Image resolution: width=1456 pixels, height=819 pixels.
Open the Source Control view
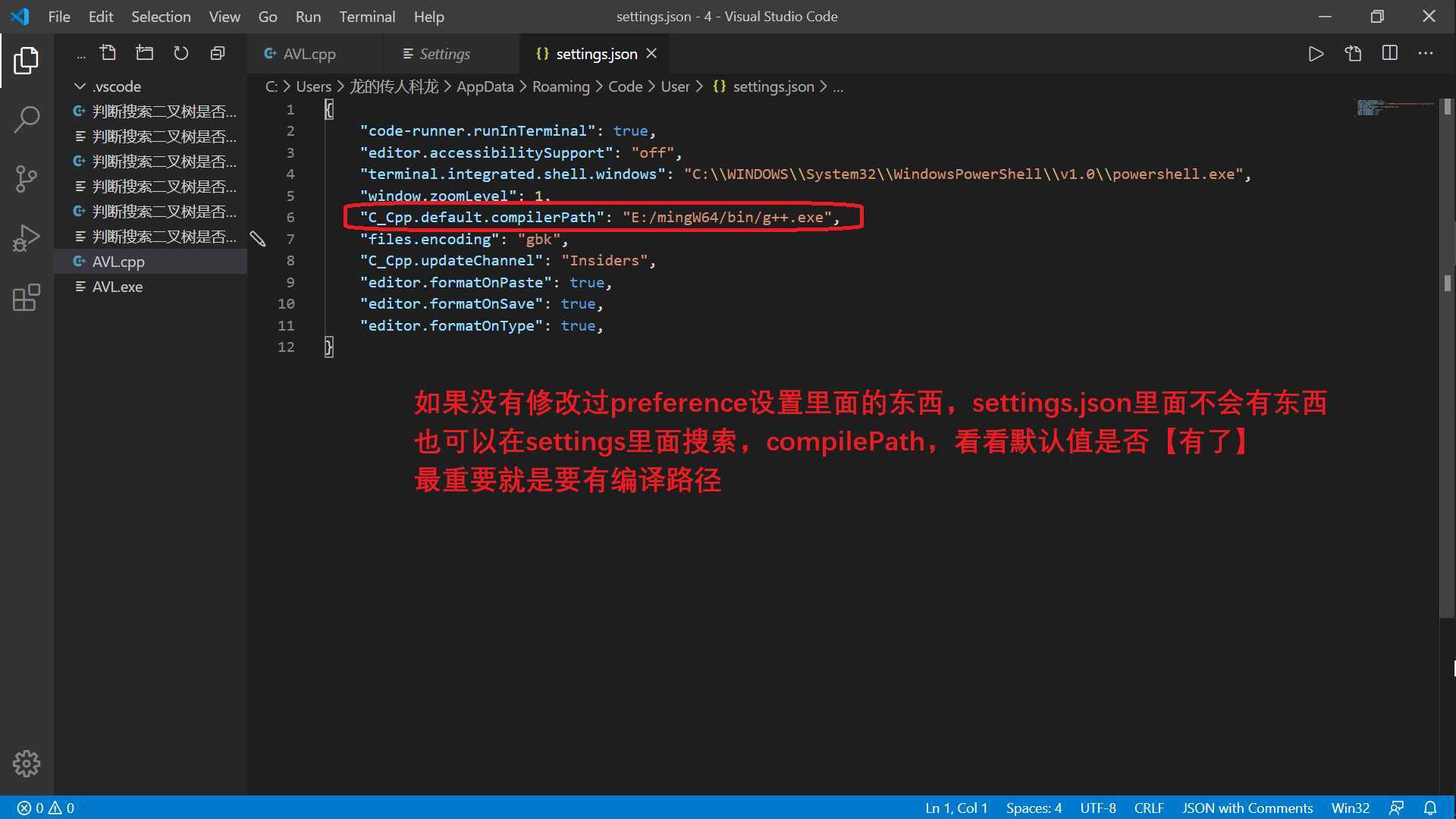coord(26,179)
